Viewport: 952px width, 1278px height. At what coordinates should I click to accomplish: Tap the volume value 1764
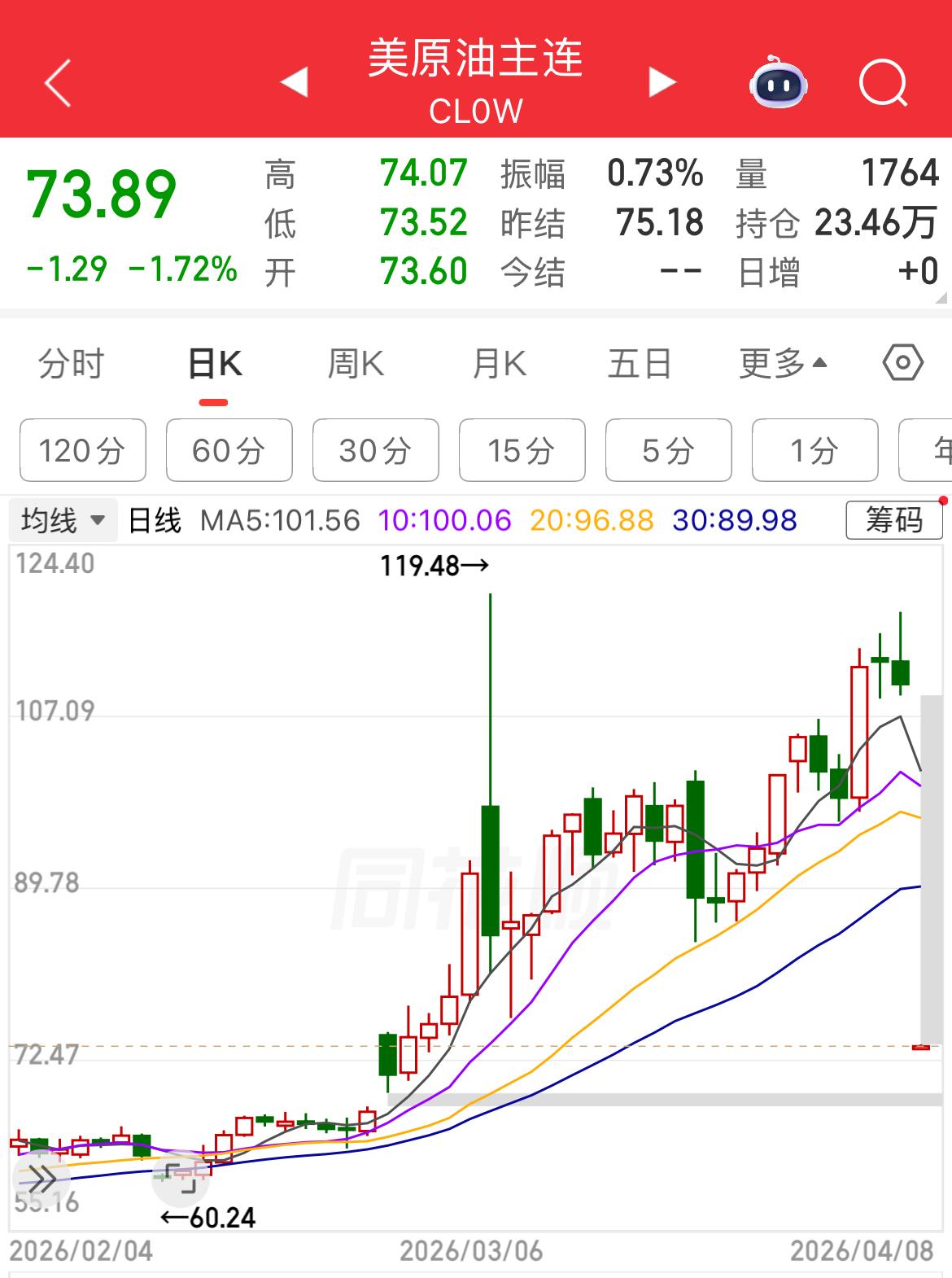[x=901, y=173]
